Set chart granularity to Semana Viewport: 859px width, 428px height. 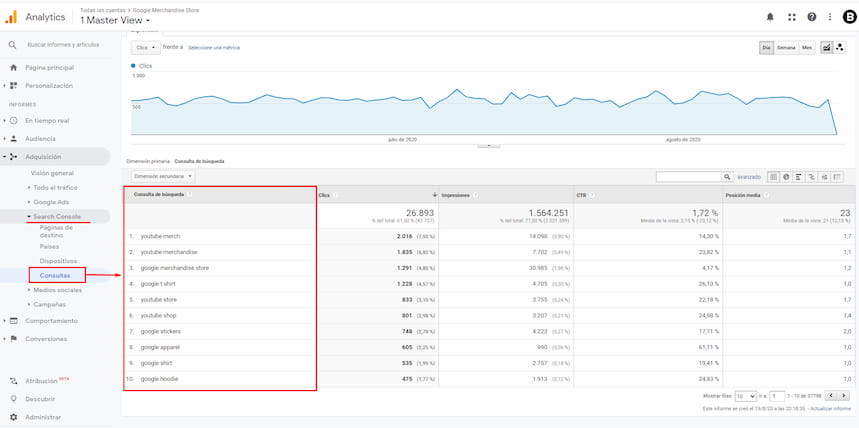point(786,48)
